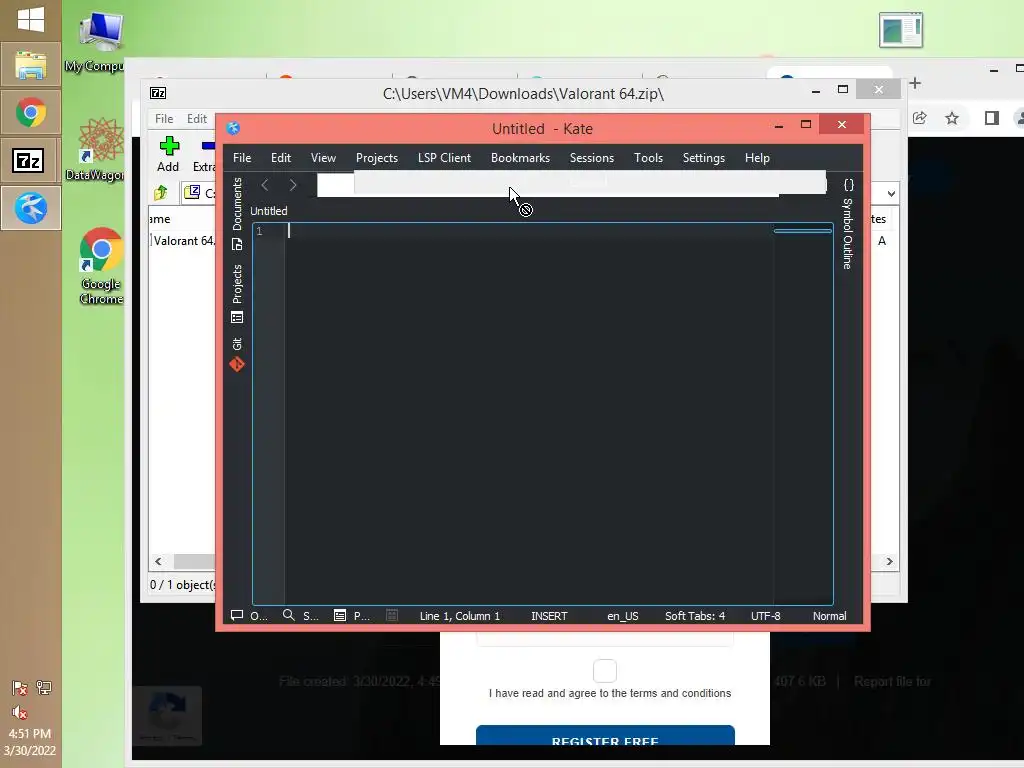Screen dimensions: 1024x768
Task: Open Kate's Sessions menu
Action: click(592, 157)
